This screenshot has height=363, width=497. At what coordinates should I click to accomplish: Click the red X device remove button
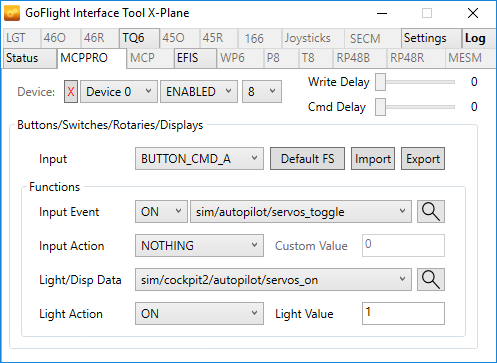[x=71, y=91]
